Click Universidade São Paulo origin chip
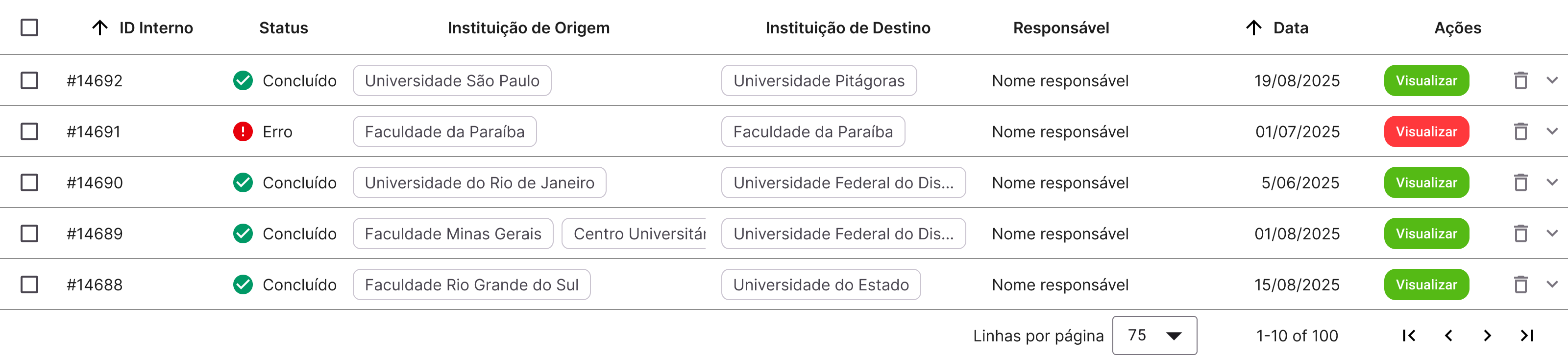Image resolution: width=1568 pixels, height=361 pixels. pyautogui.click(x=452, y=80)
